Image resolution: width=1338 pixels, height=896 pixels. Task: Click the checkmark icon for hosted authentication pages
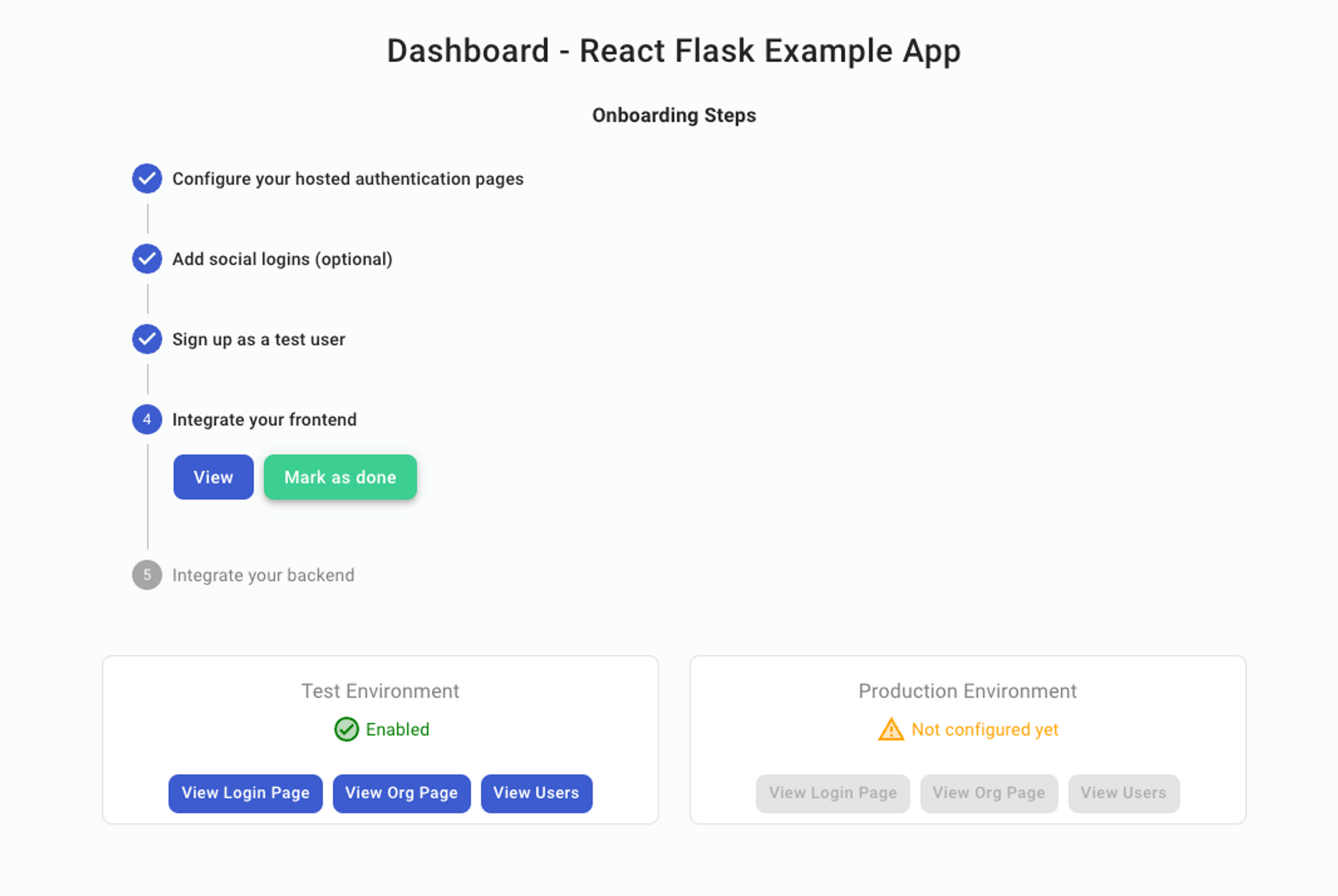pyautogui.click(x=147, y=179)
